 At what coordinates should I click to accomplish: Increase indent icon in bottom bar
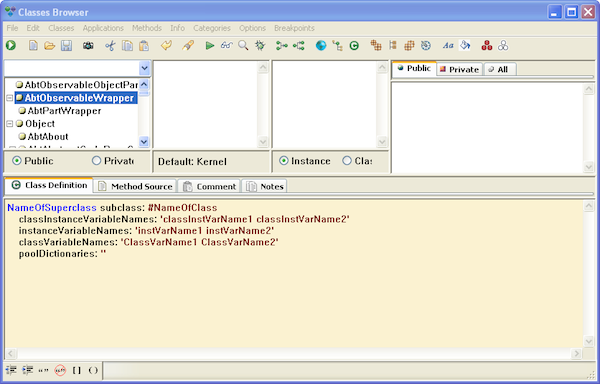pyautogui.click(x=27, y=370)
